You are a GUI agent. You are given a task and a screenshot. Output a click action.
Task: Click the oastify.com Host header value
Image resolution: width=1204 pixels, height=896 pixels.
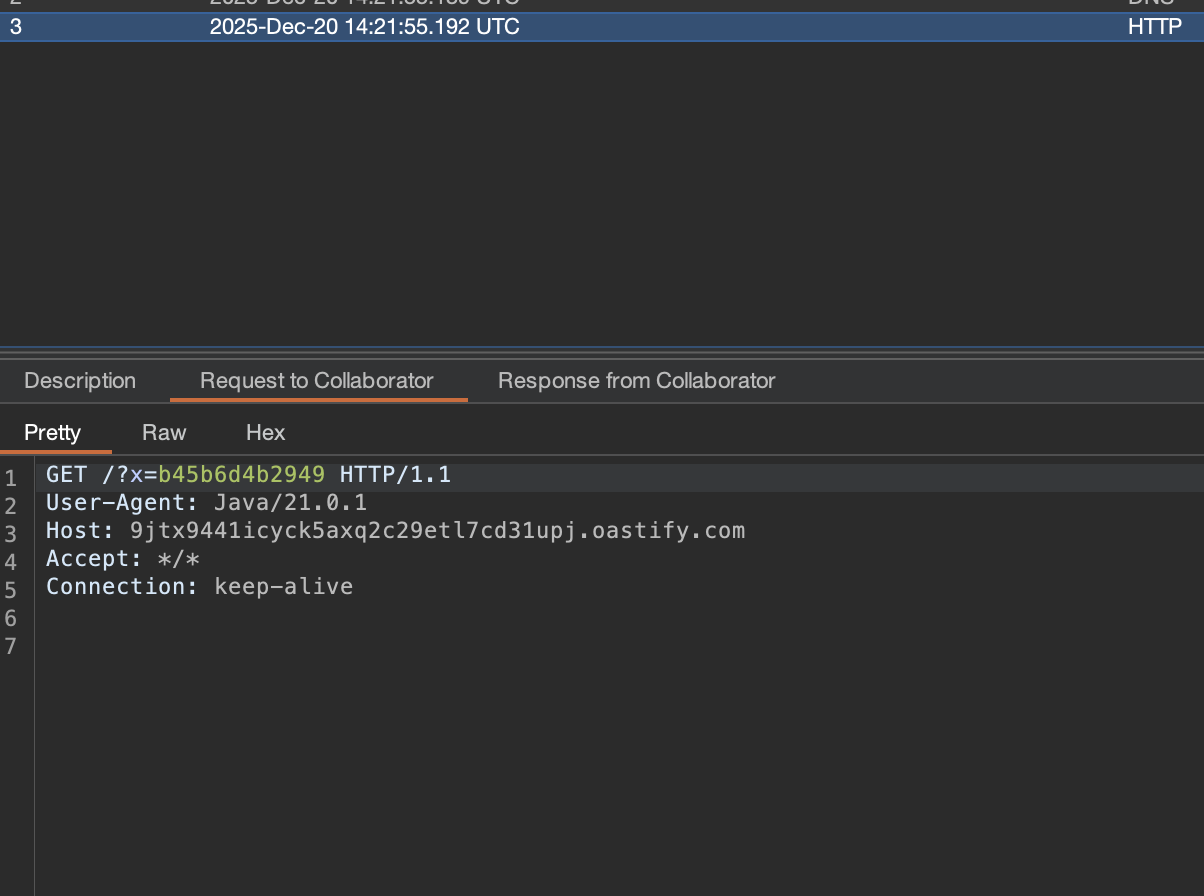pos(437,531)
